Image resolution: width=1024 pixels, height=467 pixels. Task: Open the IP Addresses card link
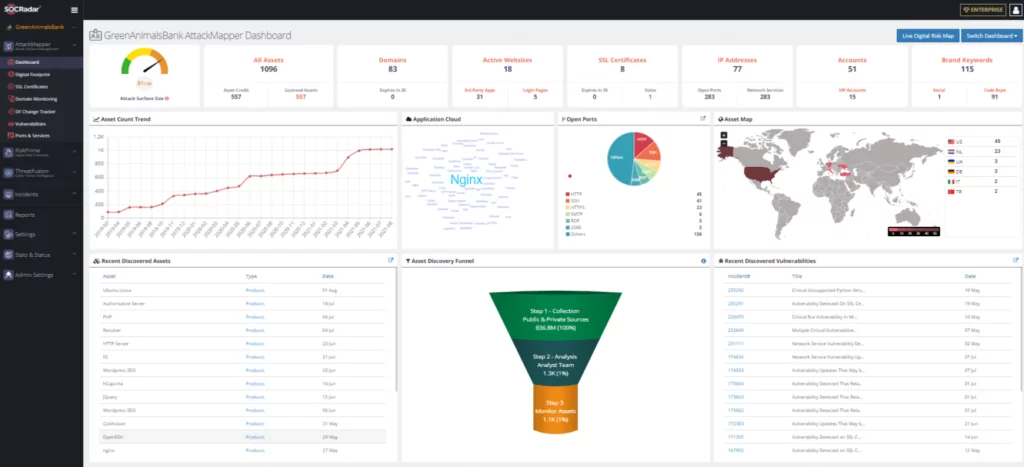[737, 60]
